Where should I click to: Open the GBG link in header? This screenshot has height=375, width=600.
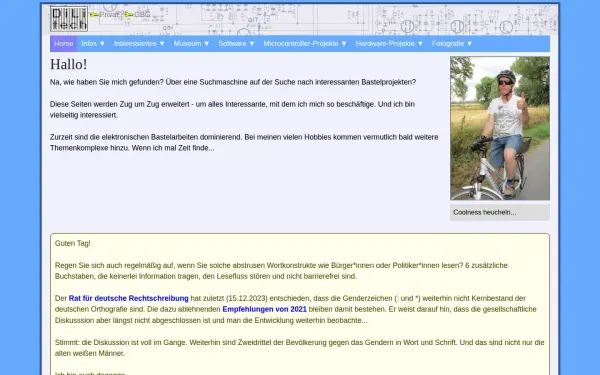[142, 15]
